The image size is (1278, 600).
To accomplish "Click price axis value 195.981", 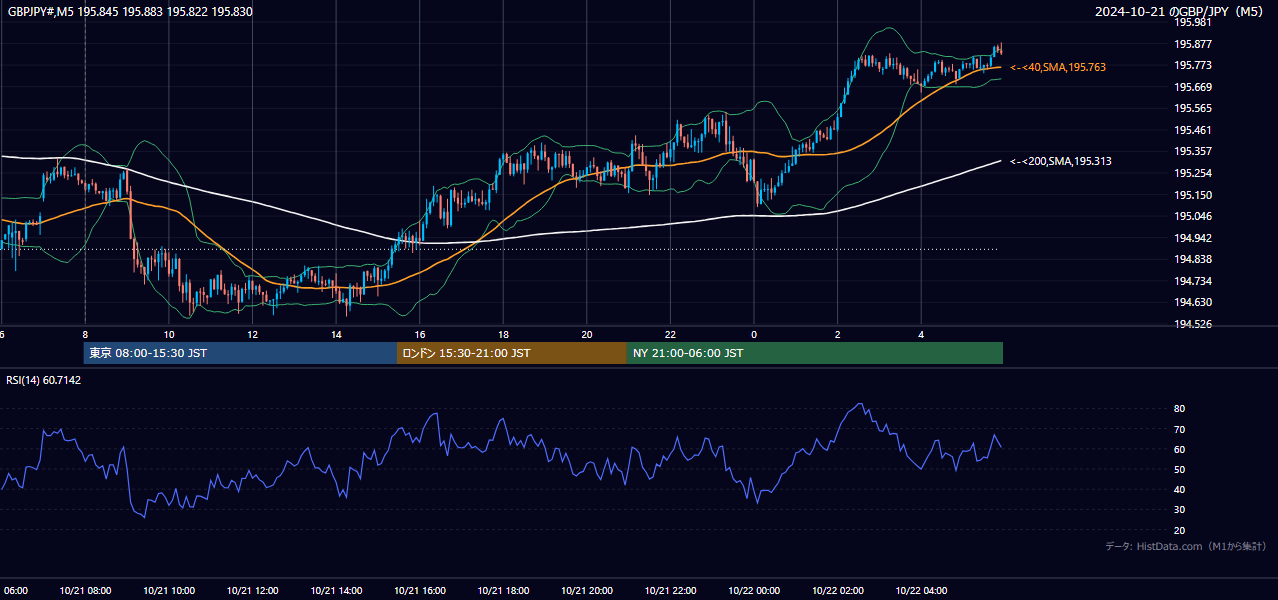I will (1194, 22).
